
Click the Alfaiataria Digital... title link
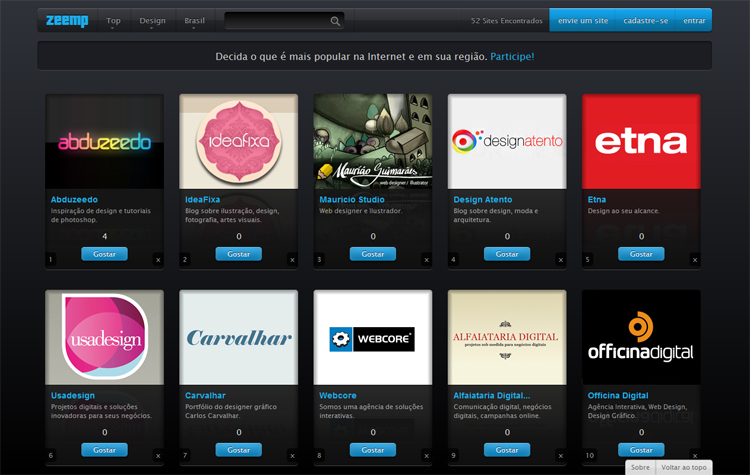click(x=492, y=396)
